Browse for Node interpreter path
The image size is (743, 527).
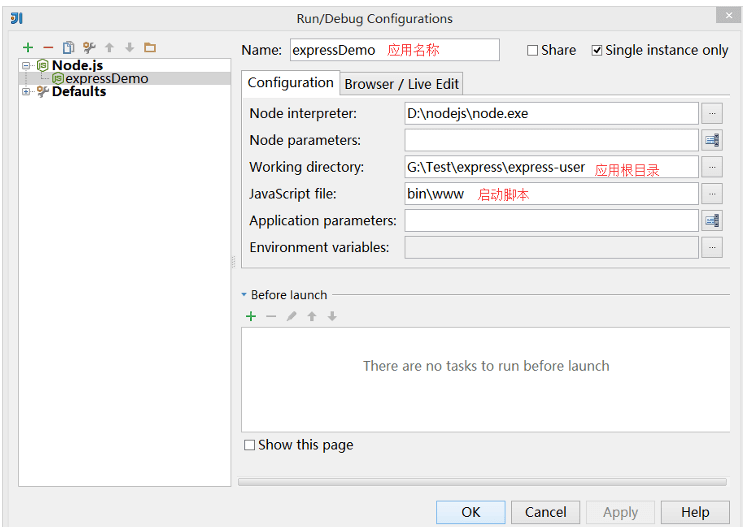(x=711, y=113)
